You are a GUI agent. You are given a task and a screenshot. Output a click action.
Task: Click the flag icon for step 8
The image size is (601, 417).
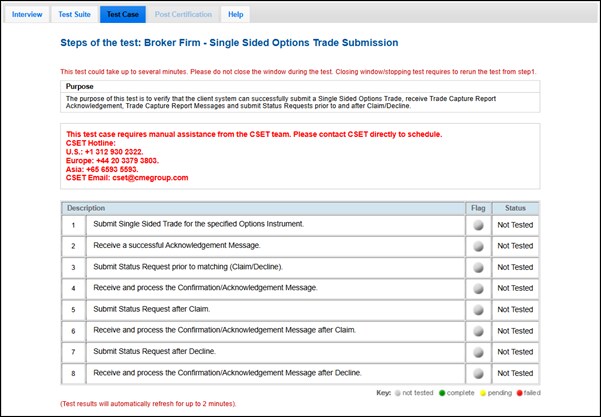coord(478,373)
